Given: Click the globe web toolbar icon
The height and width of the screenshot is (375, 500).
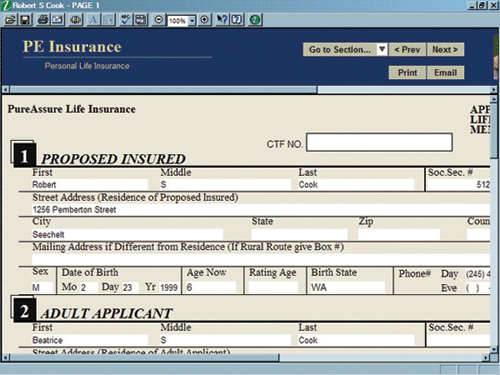Looking at the screenshot, I should coord(76,20).
